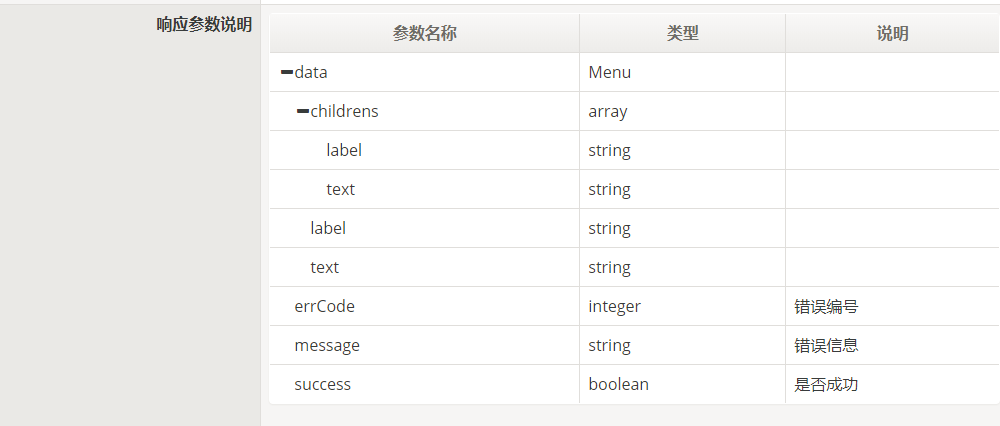The width and height of the screenshot is (1000, 426).
Task: Click the errCode parameter row
Action: [x=635, y=306]
